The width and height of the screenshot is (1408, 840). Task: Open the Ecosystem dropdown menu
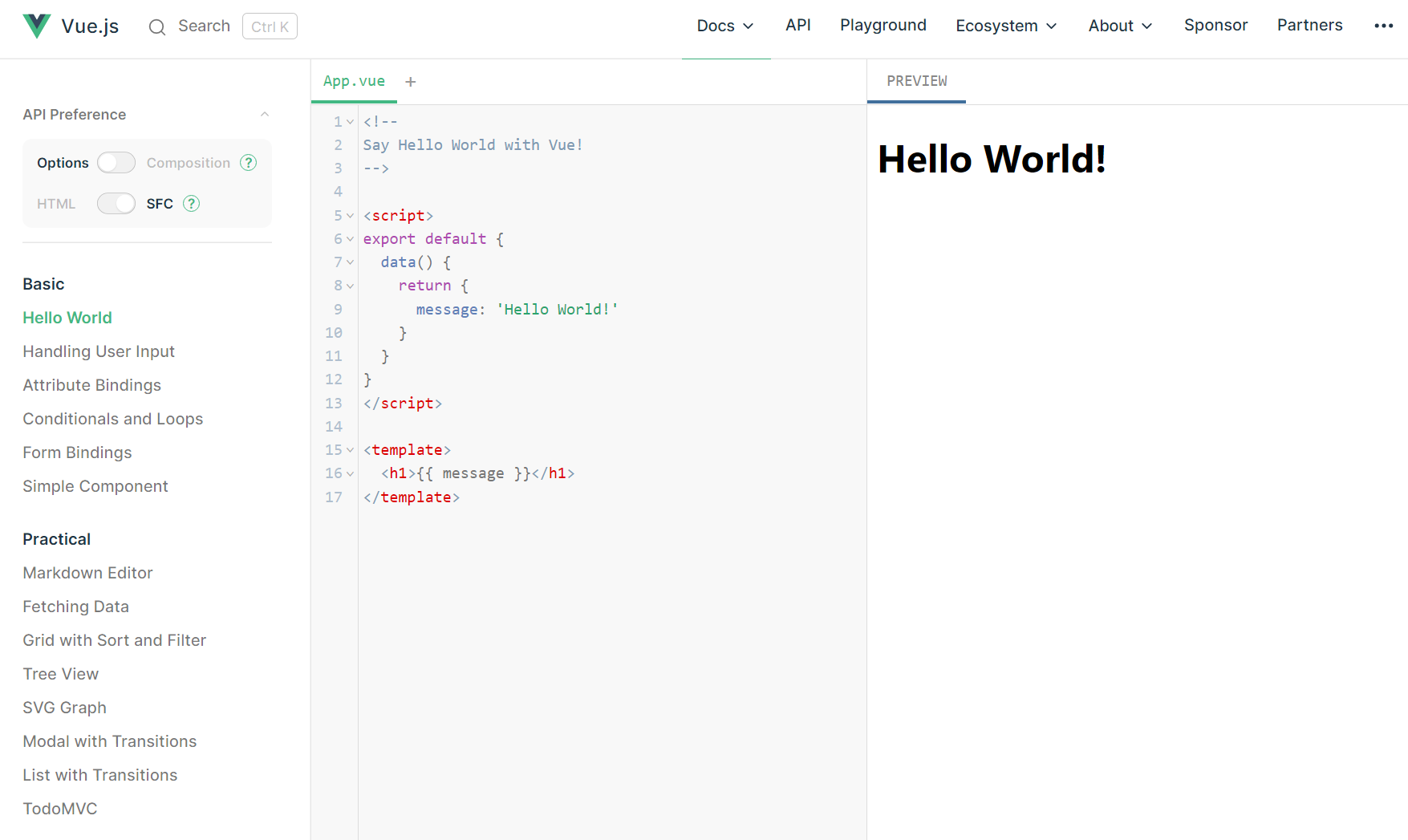(1006, 26)
